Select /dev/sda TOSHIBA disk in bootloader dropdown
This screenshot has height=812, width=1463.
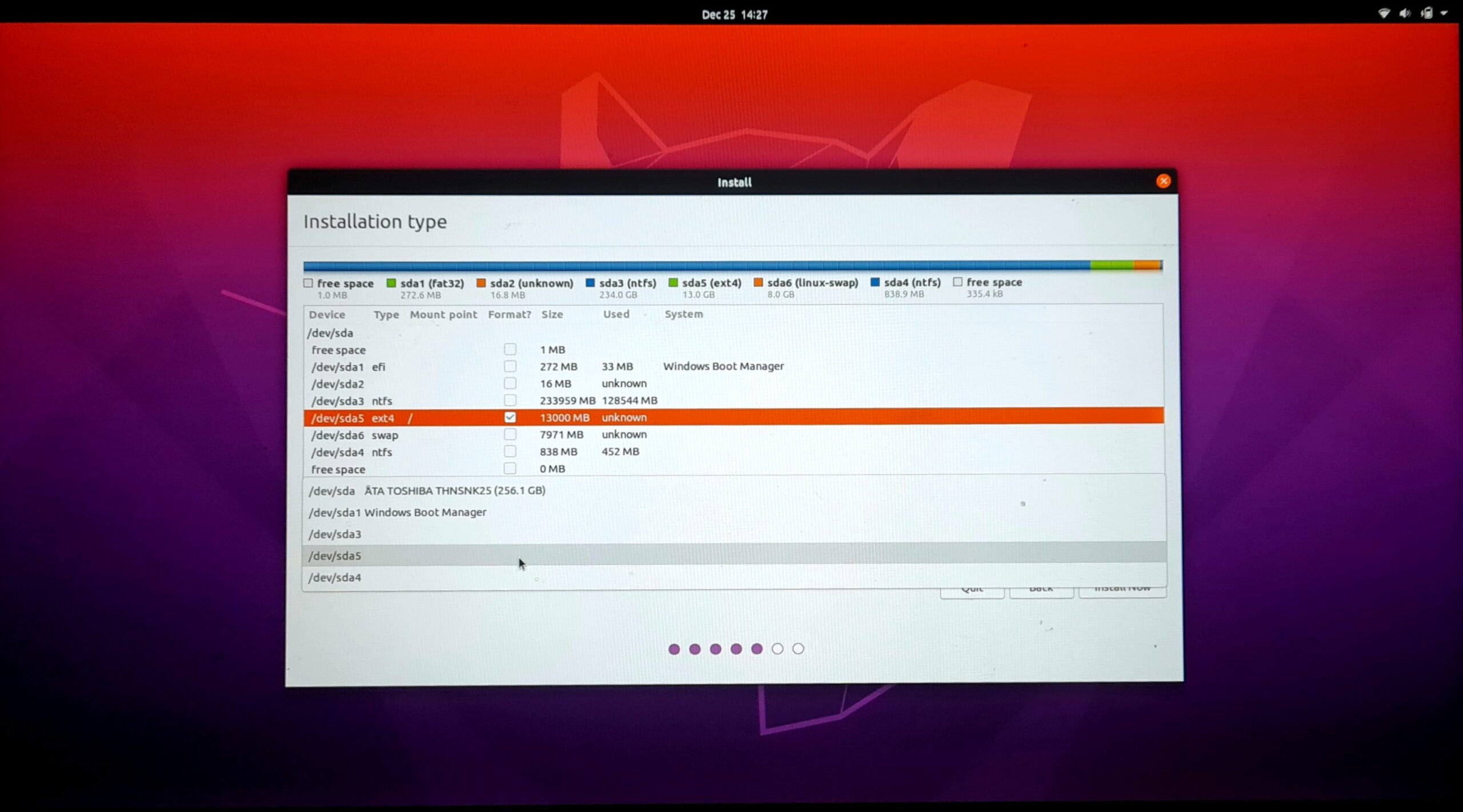pos(427,490)
